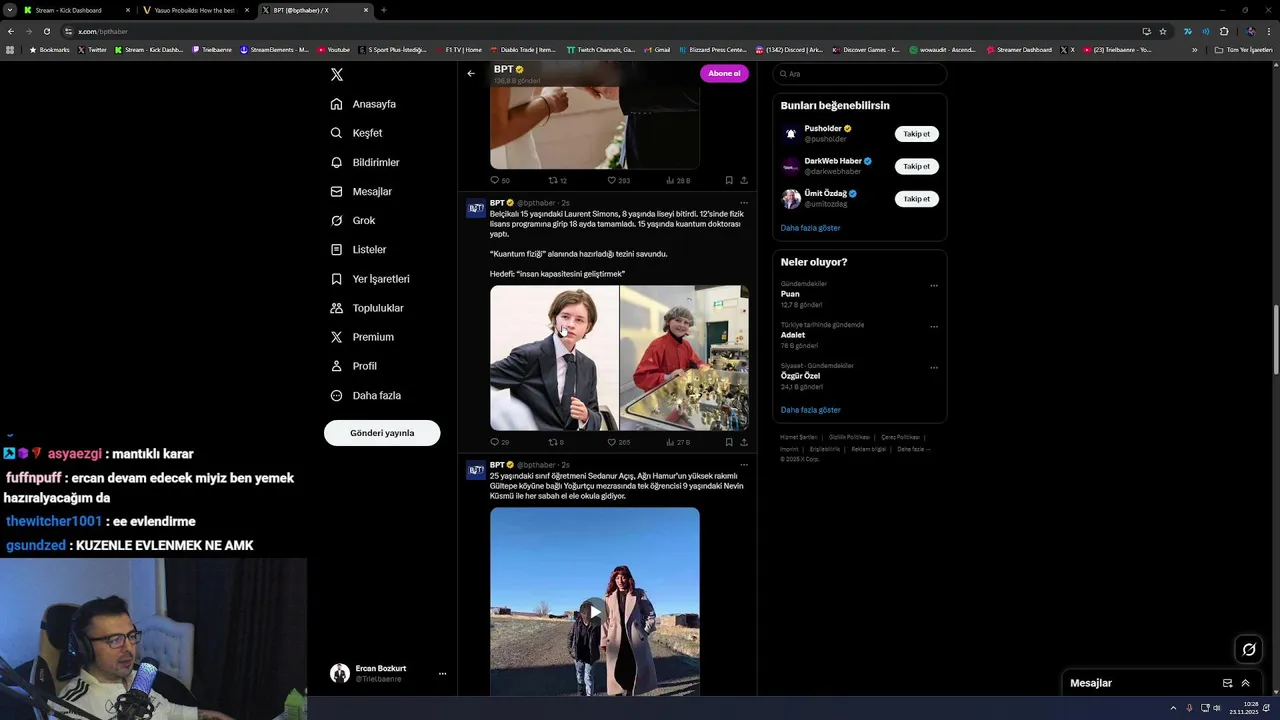Click the Abone ol button
The width and height of the screenshot is (1280, 720).
(x=724, y=73)
